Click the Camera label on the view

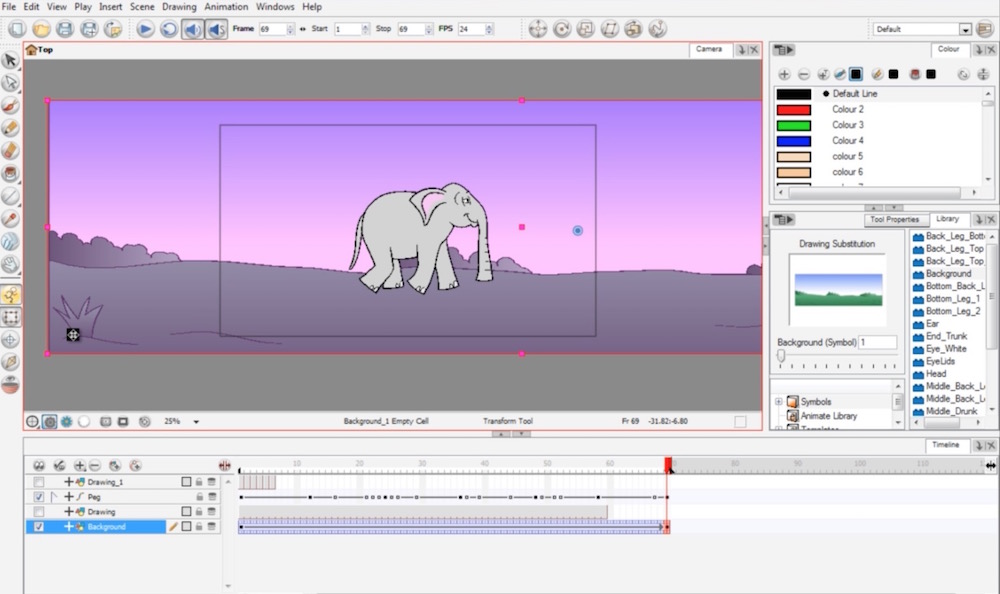pyautogui.click(x=710, y=48)
